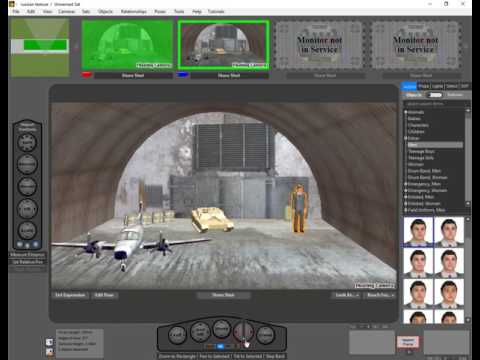This screenshot has height=360, width=480.
Task: Choose the selected first actor face thumbnail
Action: (x=418, y=232)
